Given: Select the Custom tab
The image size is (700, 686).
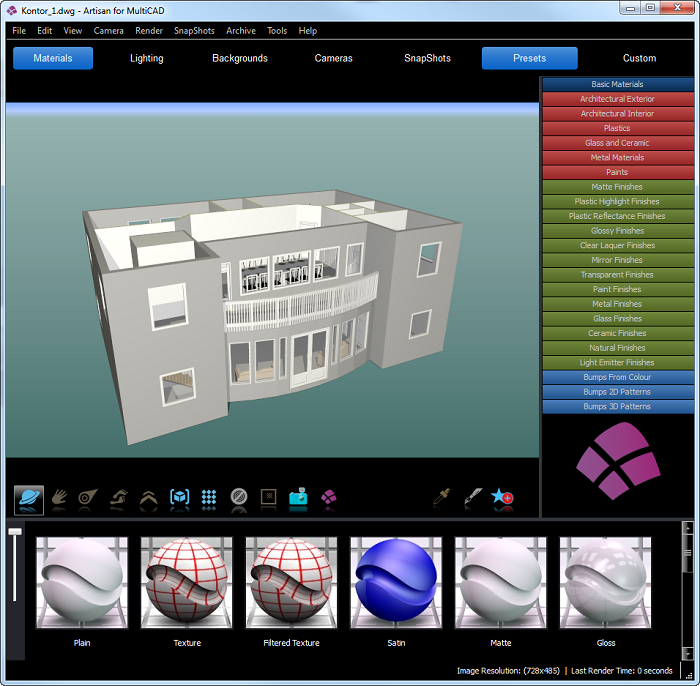Looking at the screenshot, I should tap(639, 58).
